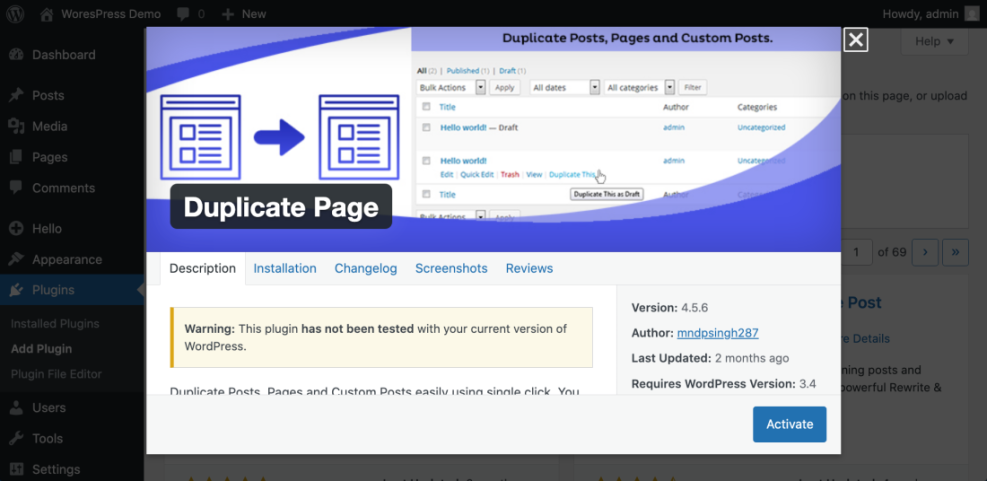Screen dimensions: 987x481
Task: Click New in the admin bar
Action: (x=254, y=14)
